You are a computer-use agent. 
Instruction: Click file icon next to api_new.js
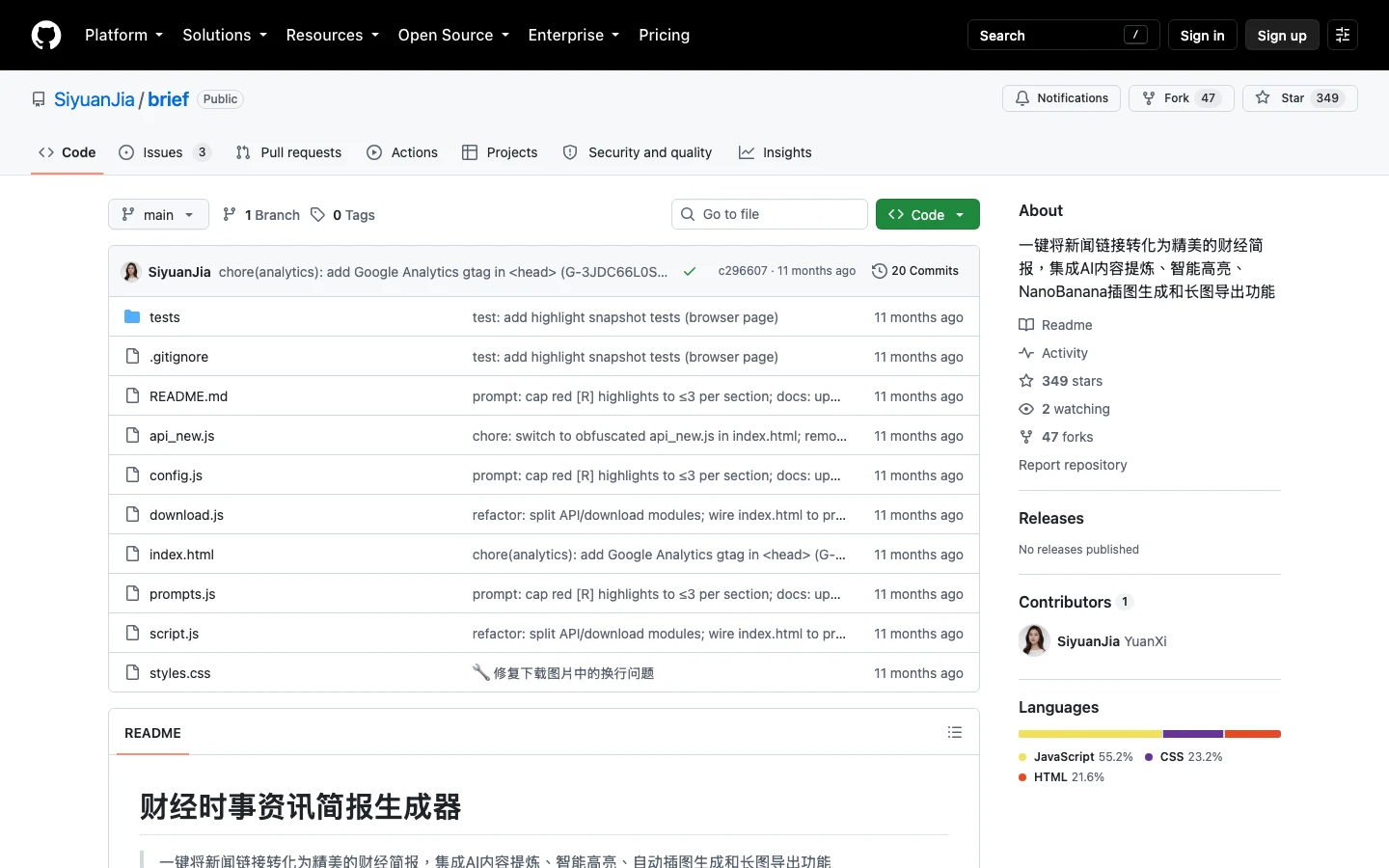tap(132, 436)
